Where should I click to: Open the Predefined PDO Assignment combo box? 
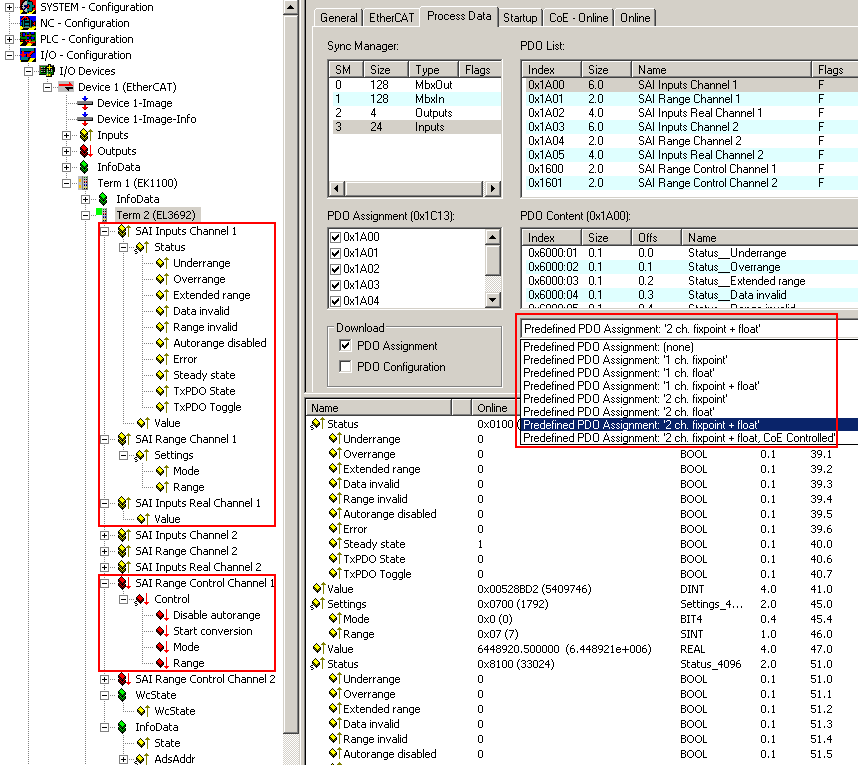pyautogui.click(x=688, y=329)
